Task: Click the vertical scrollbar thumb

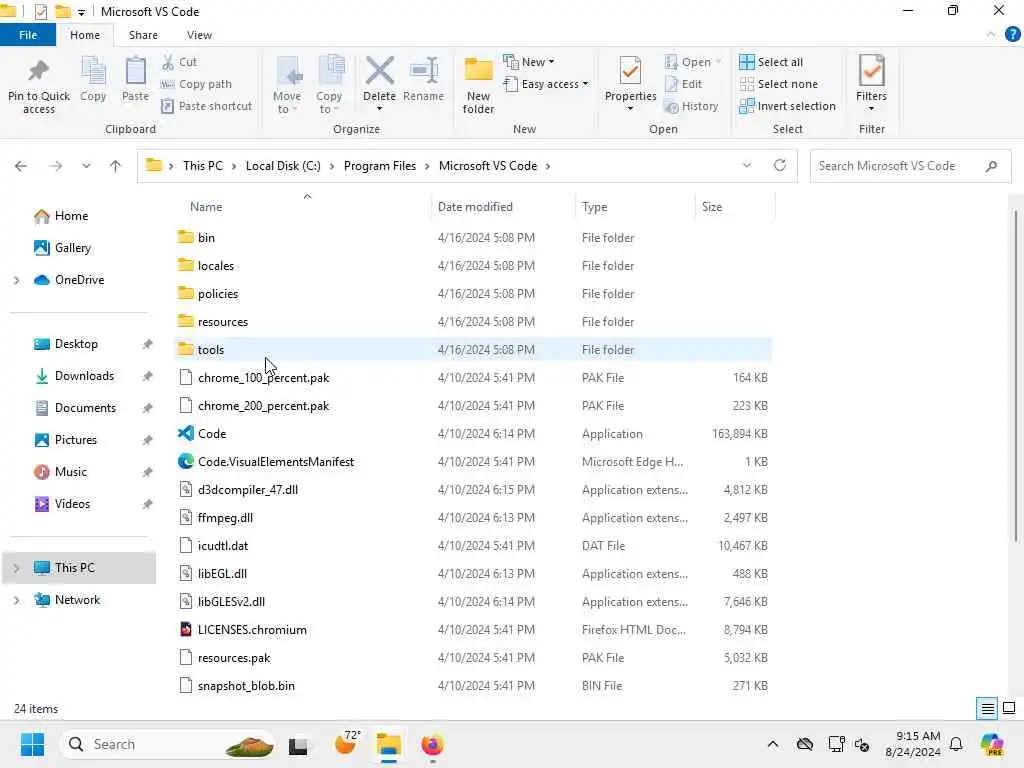Action: click(x=1016, y=376)
